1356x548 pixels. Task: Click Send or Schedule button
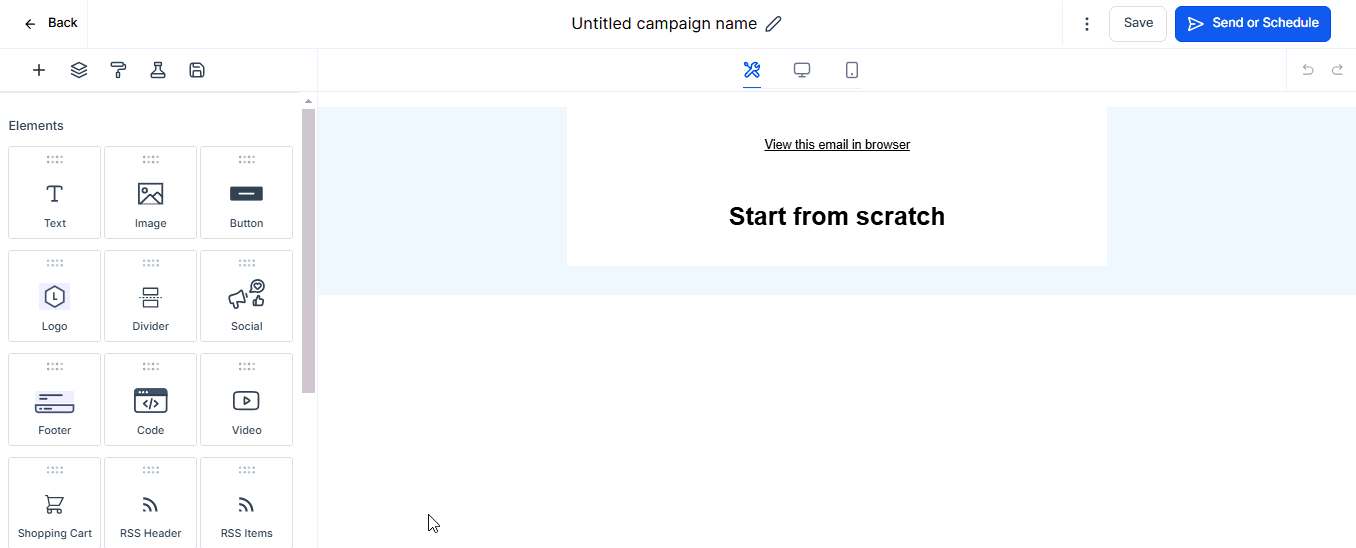[1252, 24]
